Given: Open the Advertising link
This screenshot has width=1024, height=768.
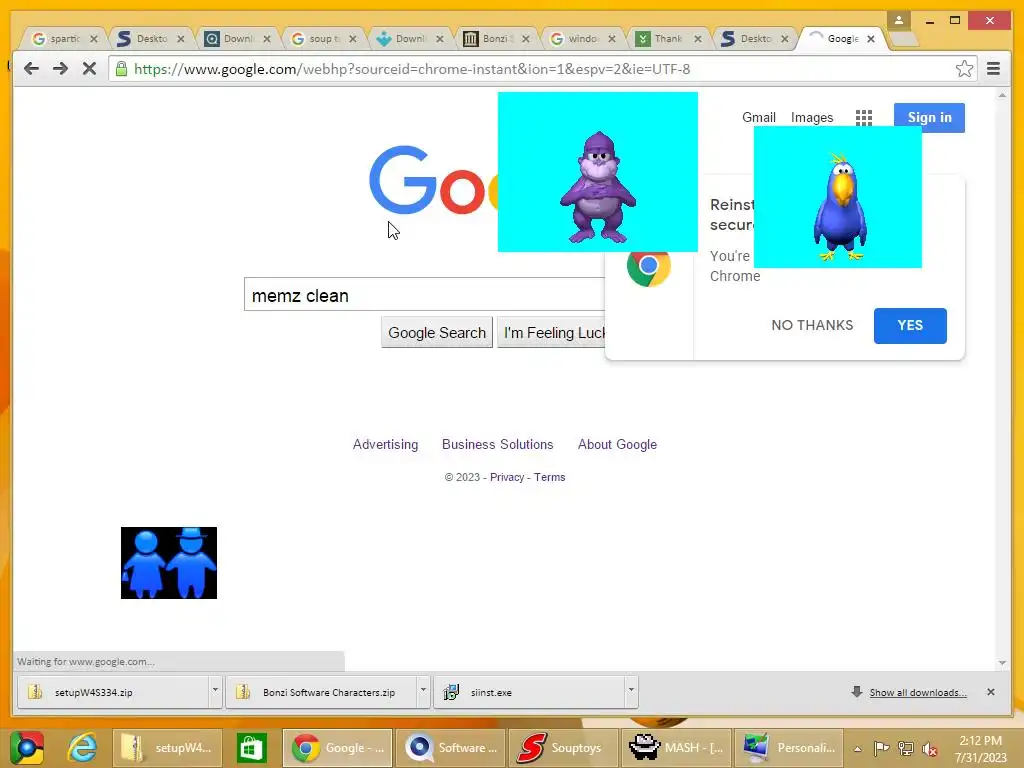Looking at the screenshot, I should (x=385, y=444).
